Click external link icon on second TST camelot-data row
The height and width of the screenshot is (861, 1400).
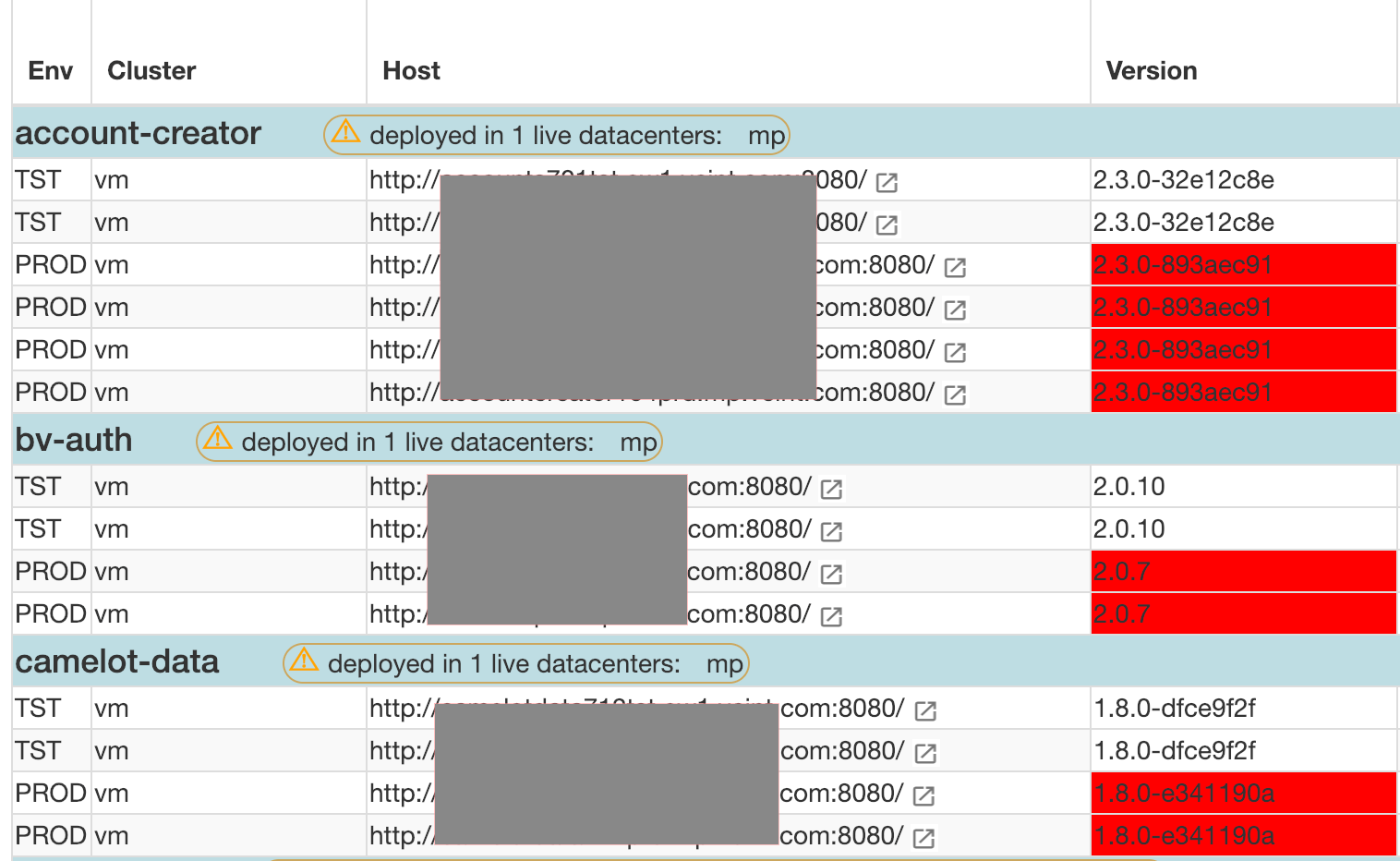[x=927, y=752]
